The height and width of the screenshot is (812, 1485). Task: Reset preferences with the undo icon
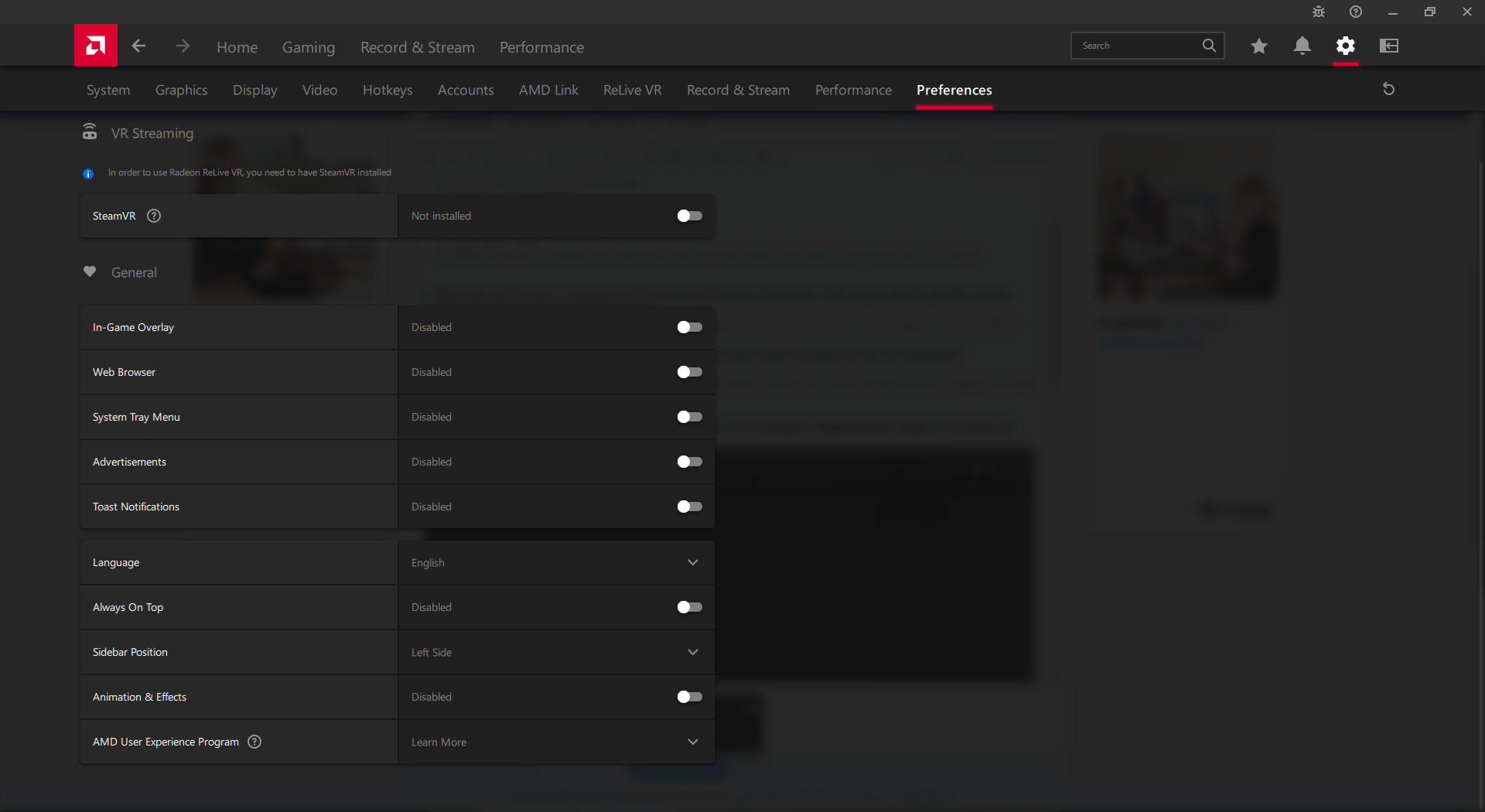[1389, 89]
